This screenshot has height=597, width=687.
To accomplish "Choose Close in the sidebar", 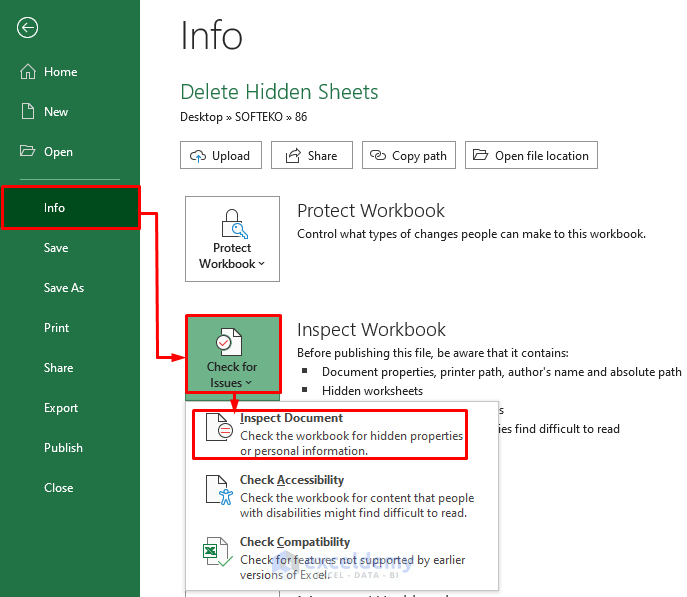I will pos(58,488).
